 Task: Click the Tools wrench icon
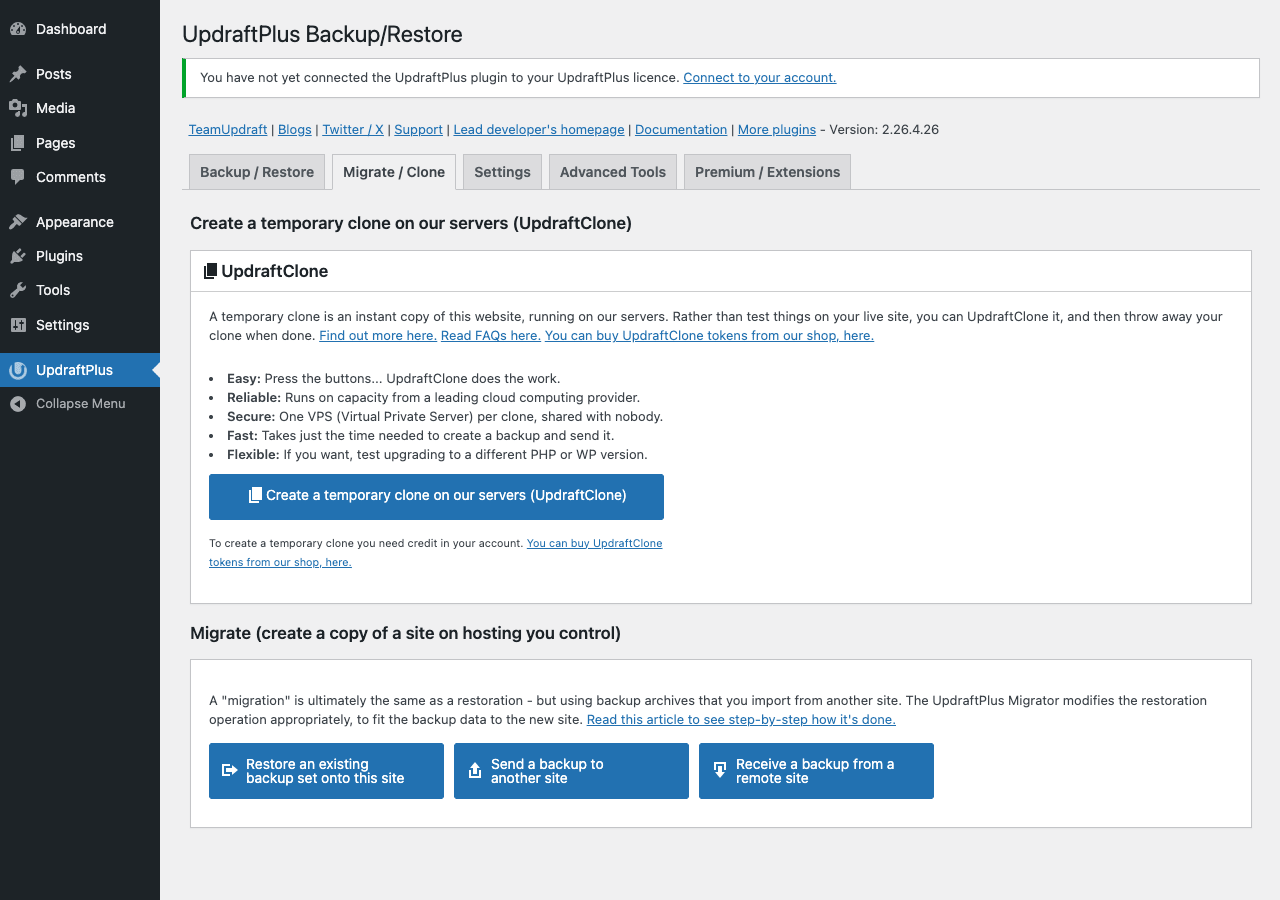[x=18, y=290]
